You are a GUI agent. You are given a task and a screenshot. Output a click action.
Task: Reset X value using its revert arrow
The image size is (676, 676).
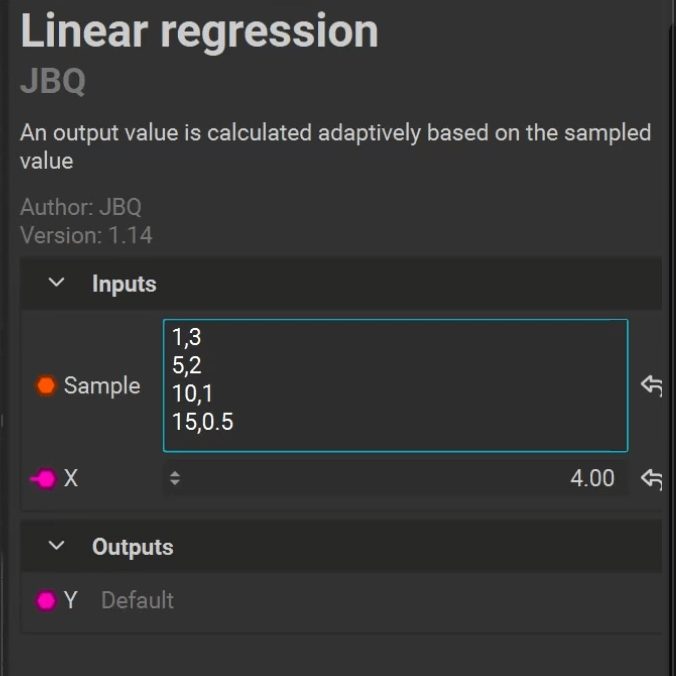(x=651, y=479)
